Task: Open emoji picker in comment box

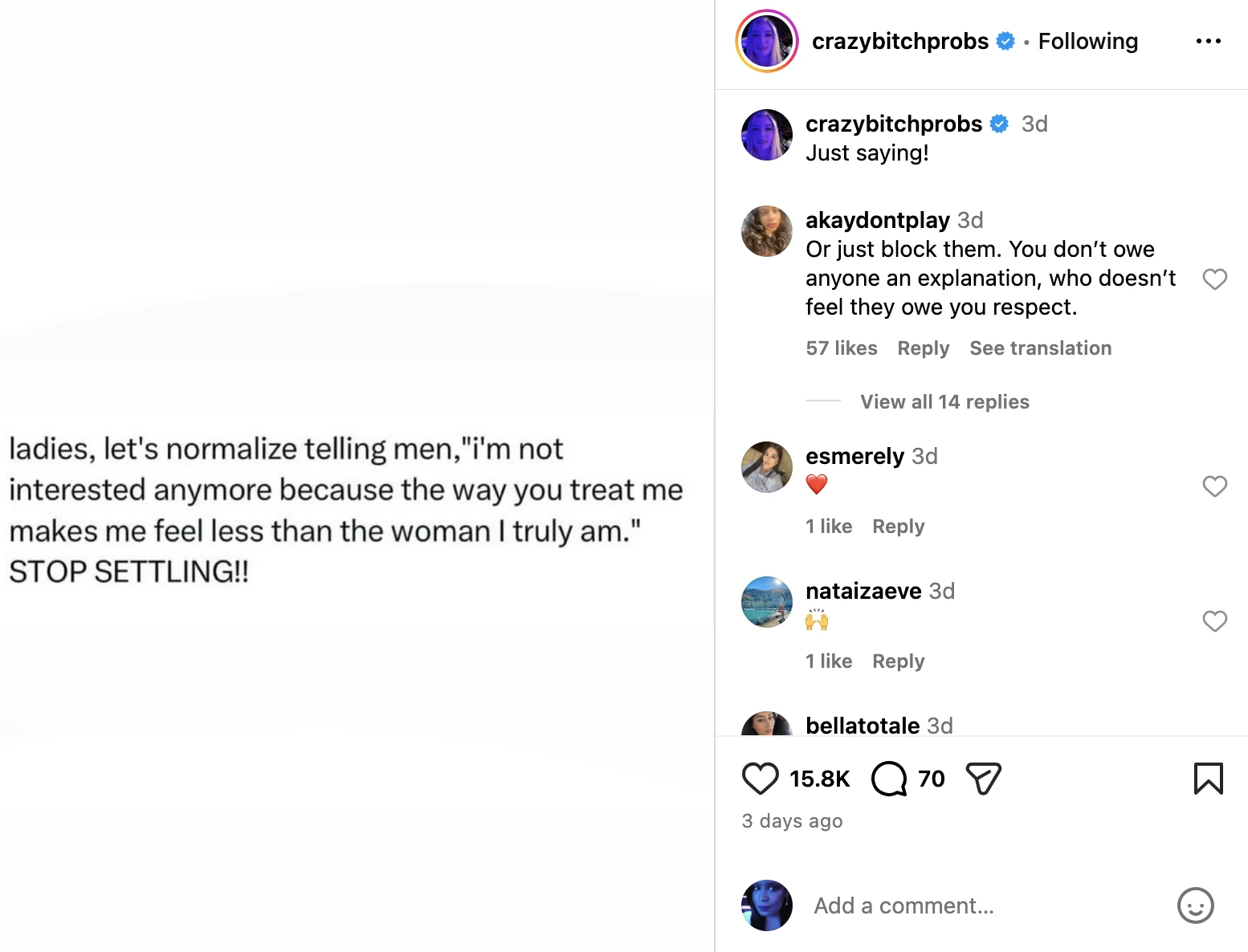Action: pos(1195,905)
